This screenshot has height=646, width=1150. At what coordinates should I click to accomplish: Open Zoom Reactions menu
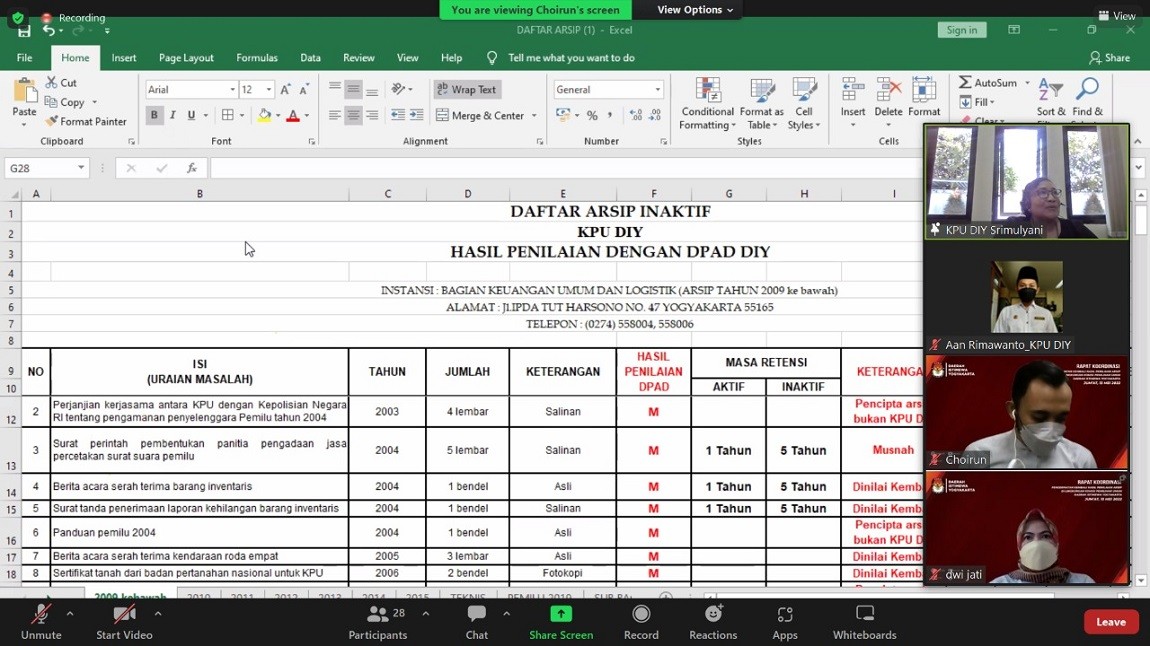[713, 614]
